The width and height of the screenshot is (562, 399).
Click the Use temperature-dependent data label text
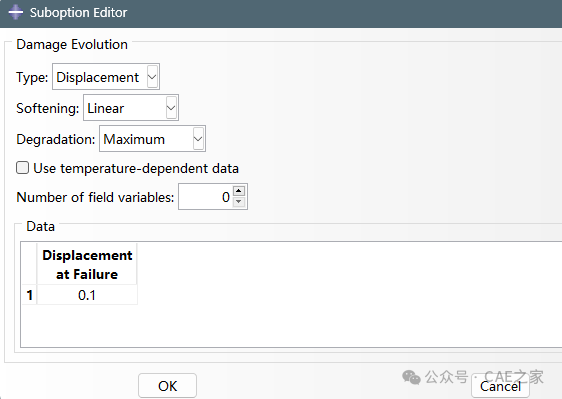tap(136, 168)
